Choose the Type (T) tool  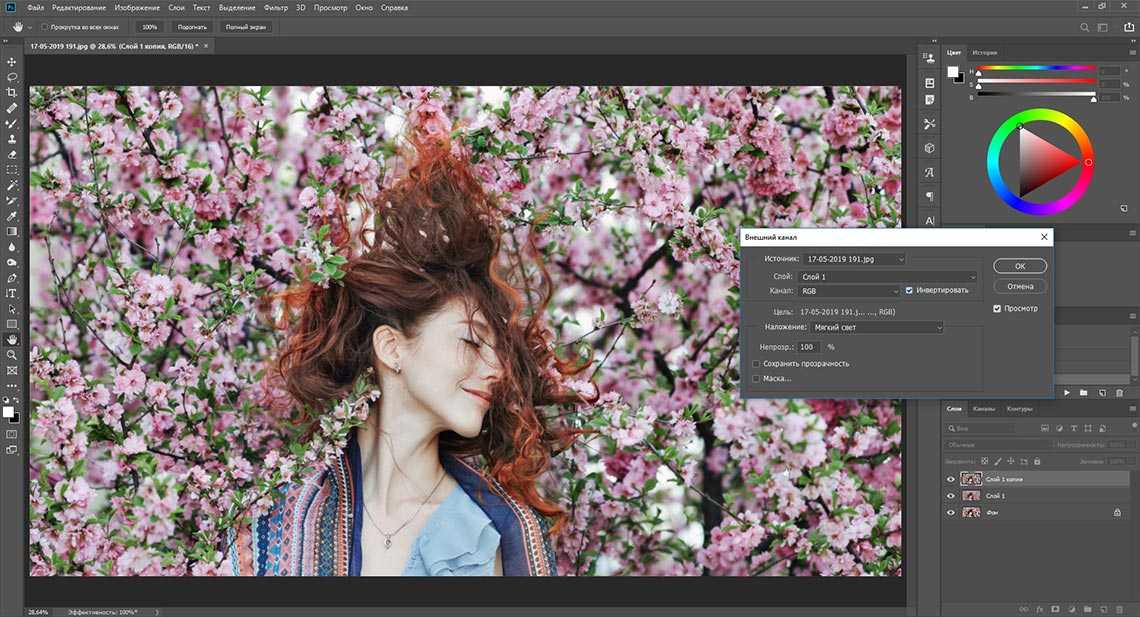pyautogui.click(x=12, y=294)
